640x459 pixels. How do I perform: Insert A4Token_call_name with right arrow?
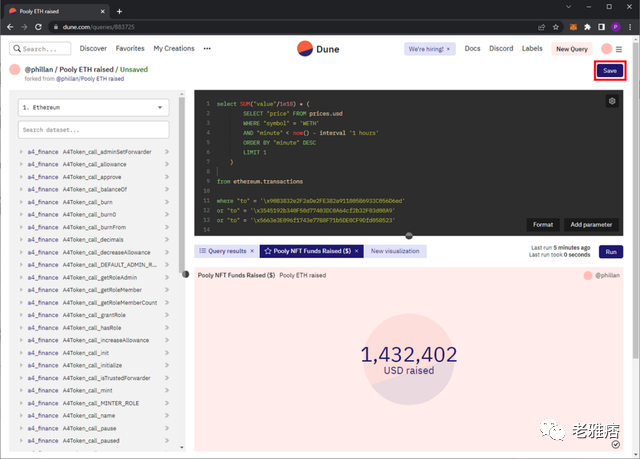(x=167, y=415)
